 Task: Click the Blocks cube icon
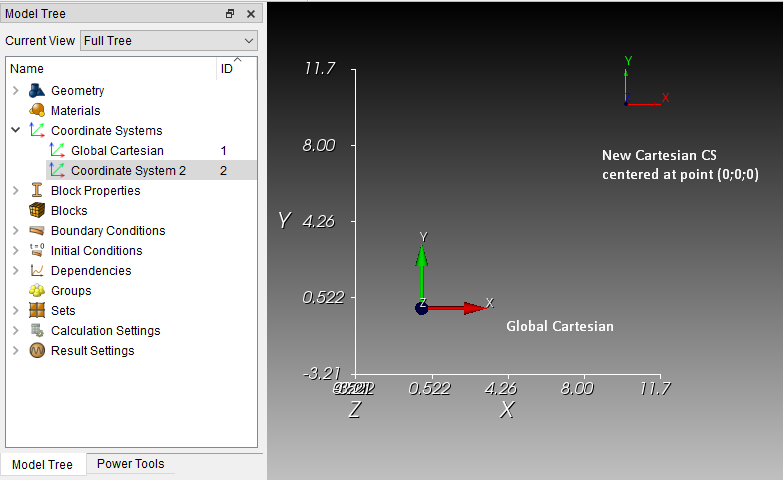pyautogui.click(x=37, y=210)
